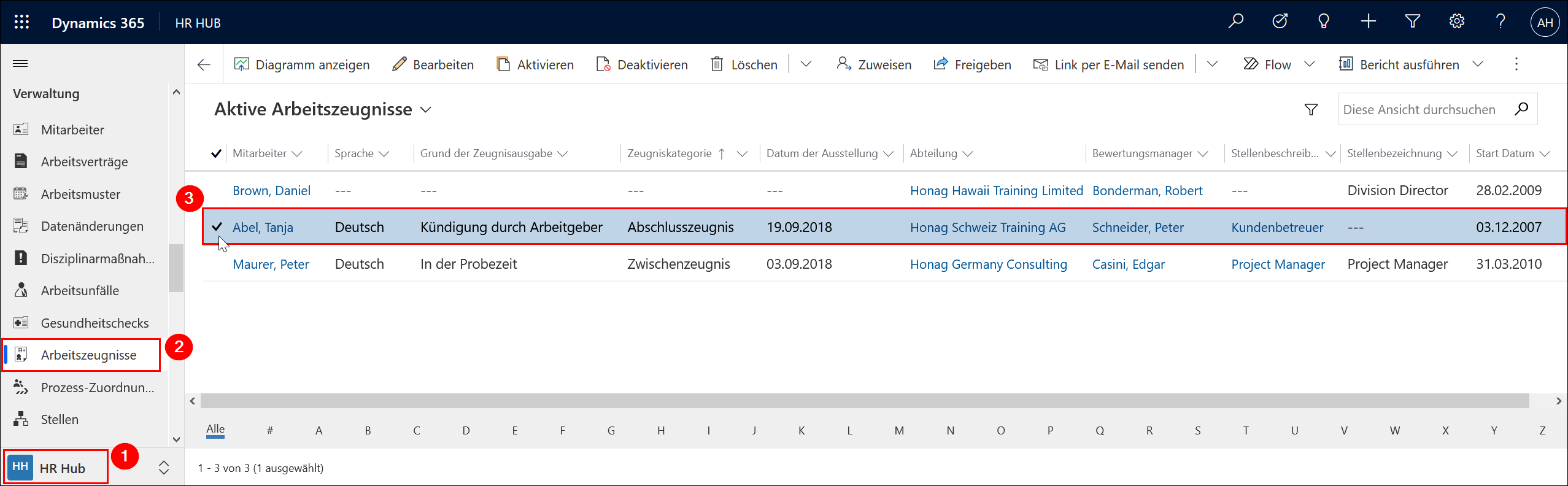Image resolution: width=1568 pixels, height=486 pixels.
Task: Select the Alle alphabet filter
Action: click(215, 429)
